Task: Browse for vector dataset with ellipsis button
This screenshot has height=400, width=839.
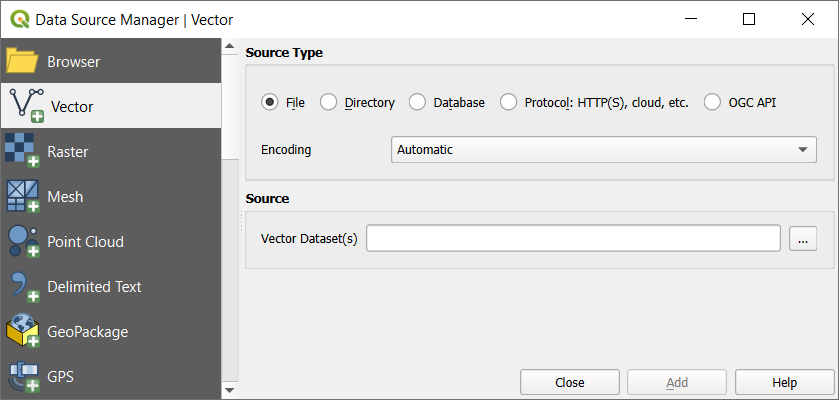Action: (x=803, y=238)
